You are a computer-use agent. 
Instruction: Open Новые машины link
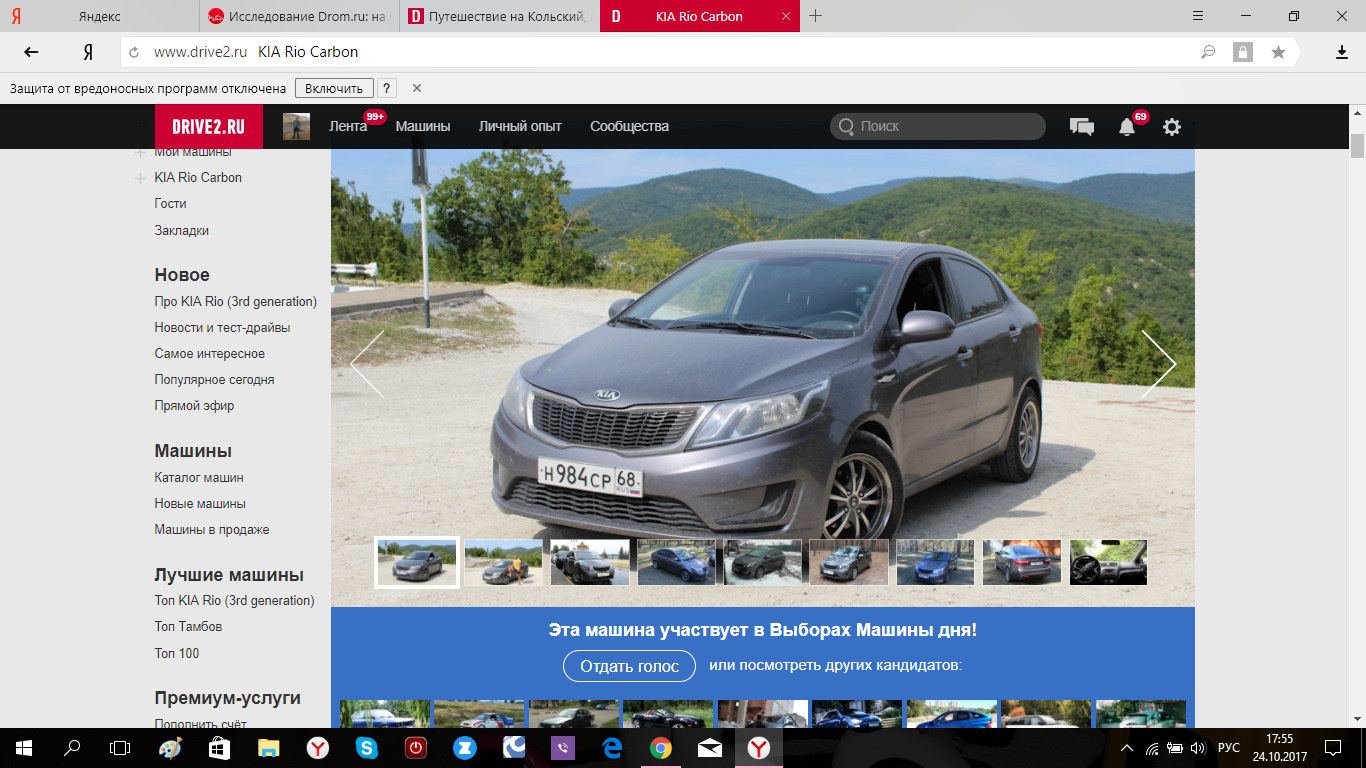[x=200, y=503]
